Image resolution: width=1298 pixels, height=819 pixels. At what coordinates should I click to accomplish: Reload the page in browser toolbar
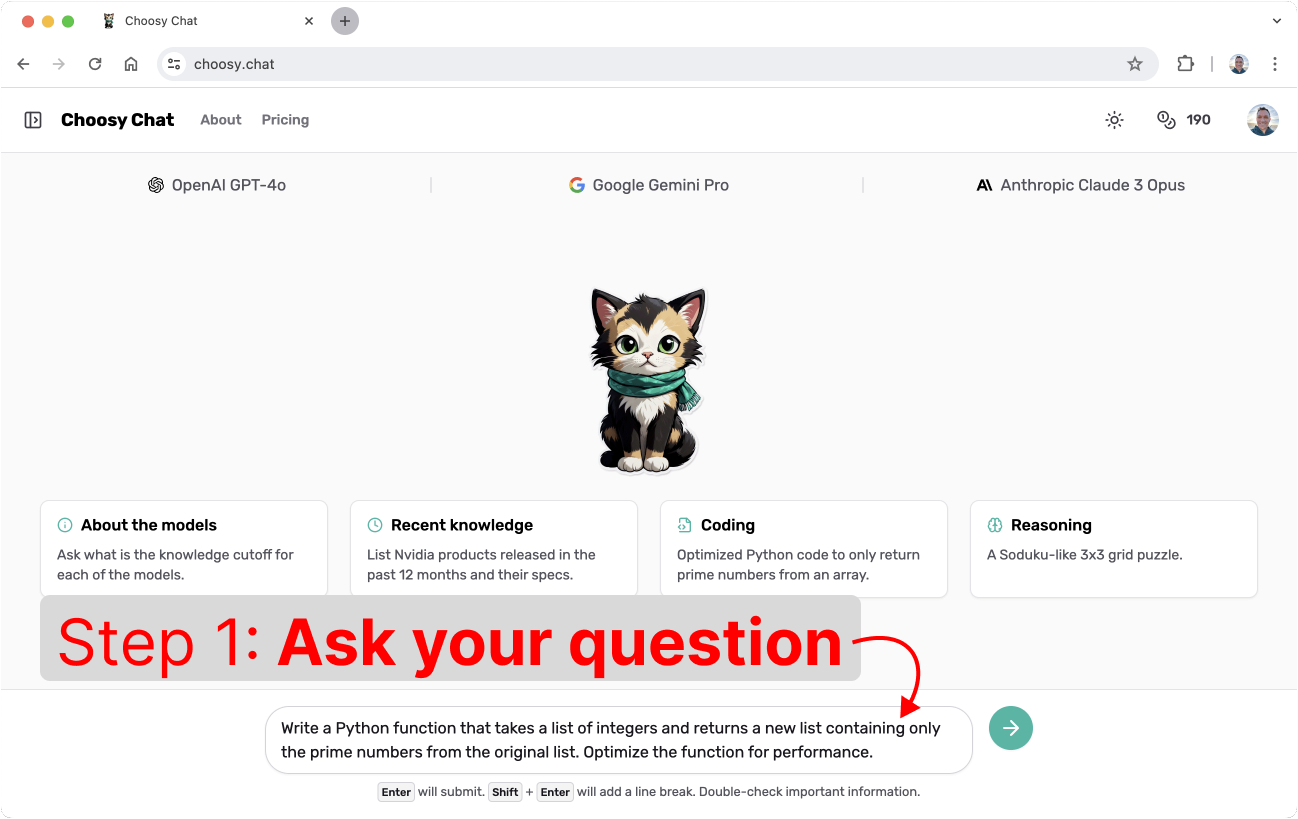coord(95,64)
